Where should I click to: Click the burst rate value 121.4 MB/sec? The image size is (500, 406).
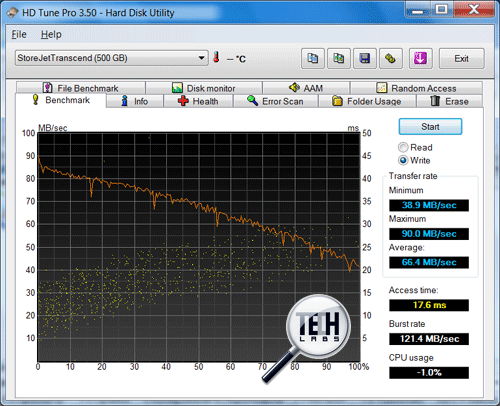click(429, 339)
